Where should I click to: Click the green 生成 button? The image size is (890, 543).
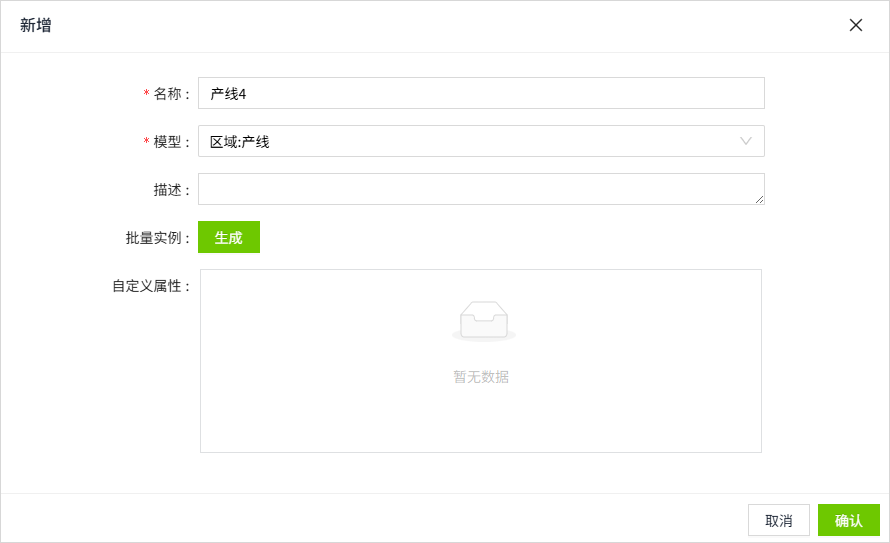pos(229,237)
